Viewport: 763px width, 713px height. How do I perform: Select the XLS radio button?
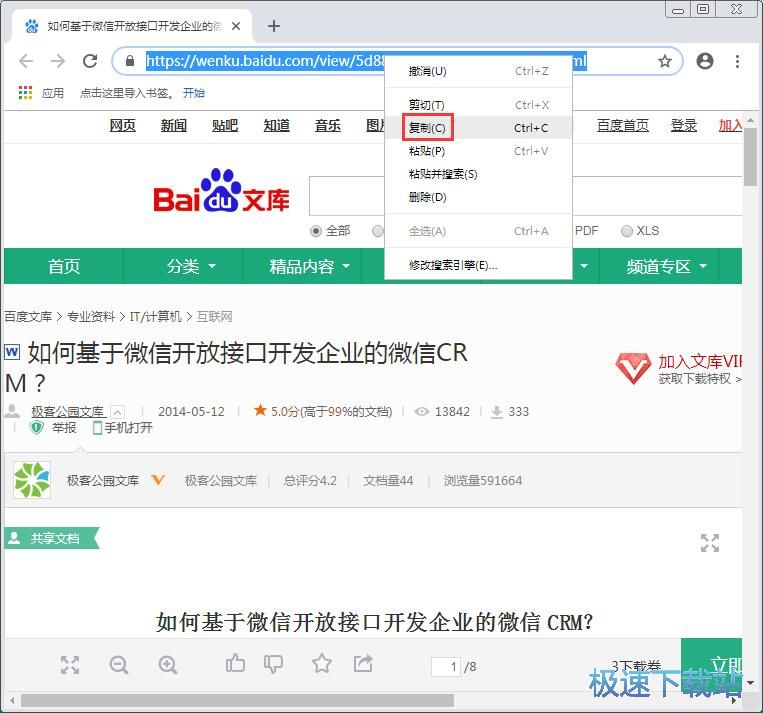coord(627,231)
